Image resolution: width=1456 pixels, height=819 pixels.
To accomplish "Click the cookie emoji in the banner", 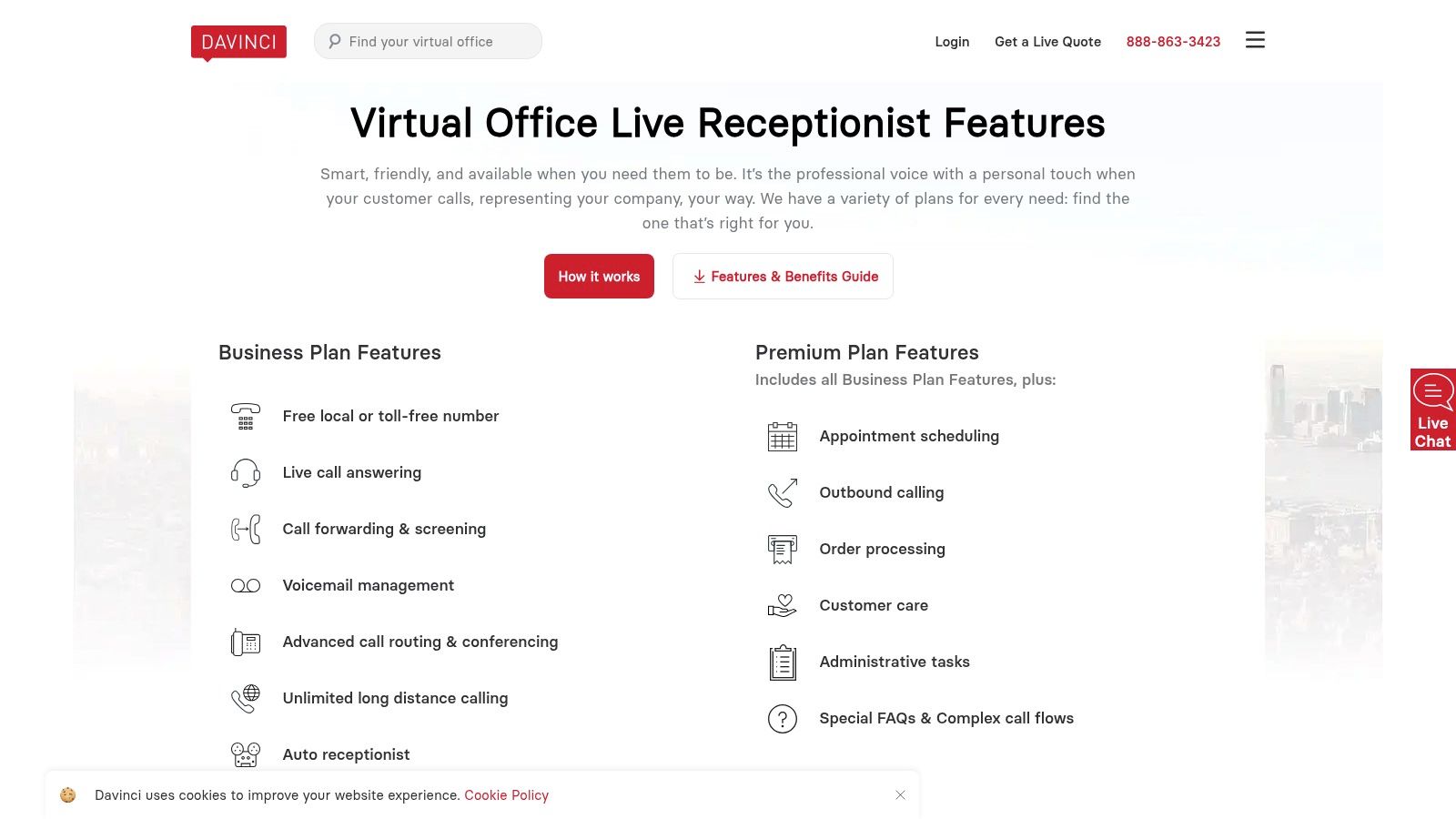I will point(66,794).
